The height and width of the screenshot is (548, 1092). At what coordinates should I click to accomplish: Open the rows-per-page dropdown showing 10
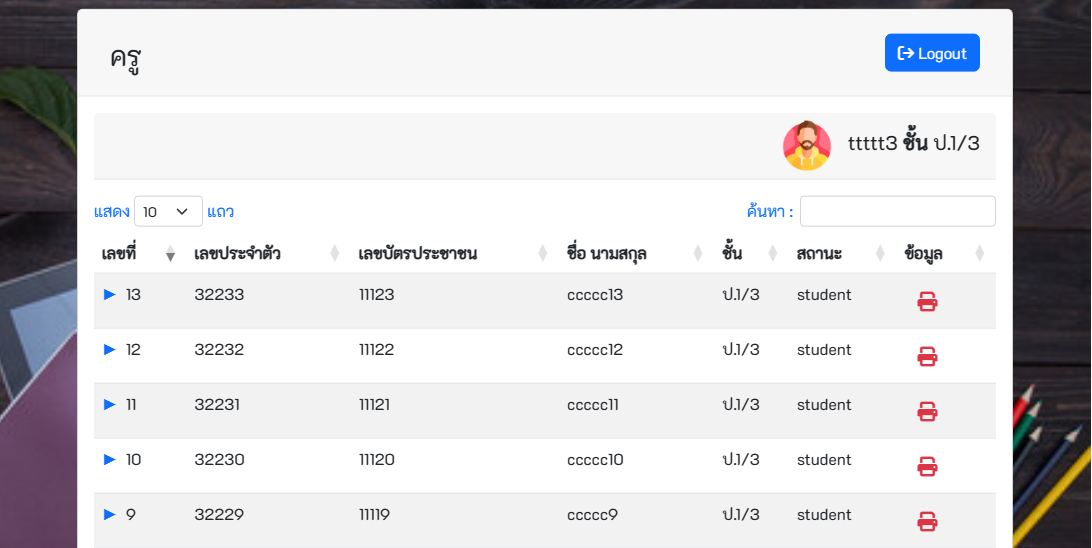(x=168, y=212)
